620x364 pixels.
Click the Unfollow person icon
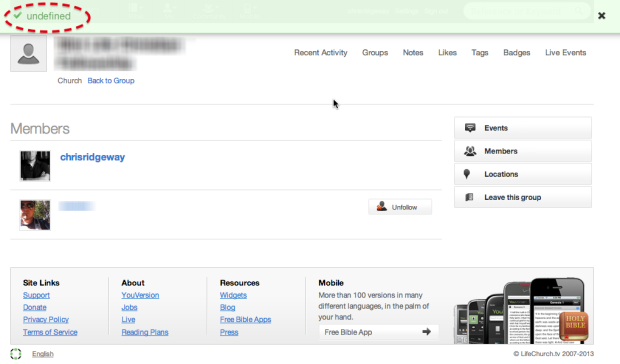[x=381, y=206]
